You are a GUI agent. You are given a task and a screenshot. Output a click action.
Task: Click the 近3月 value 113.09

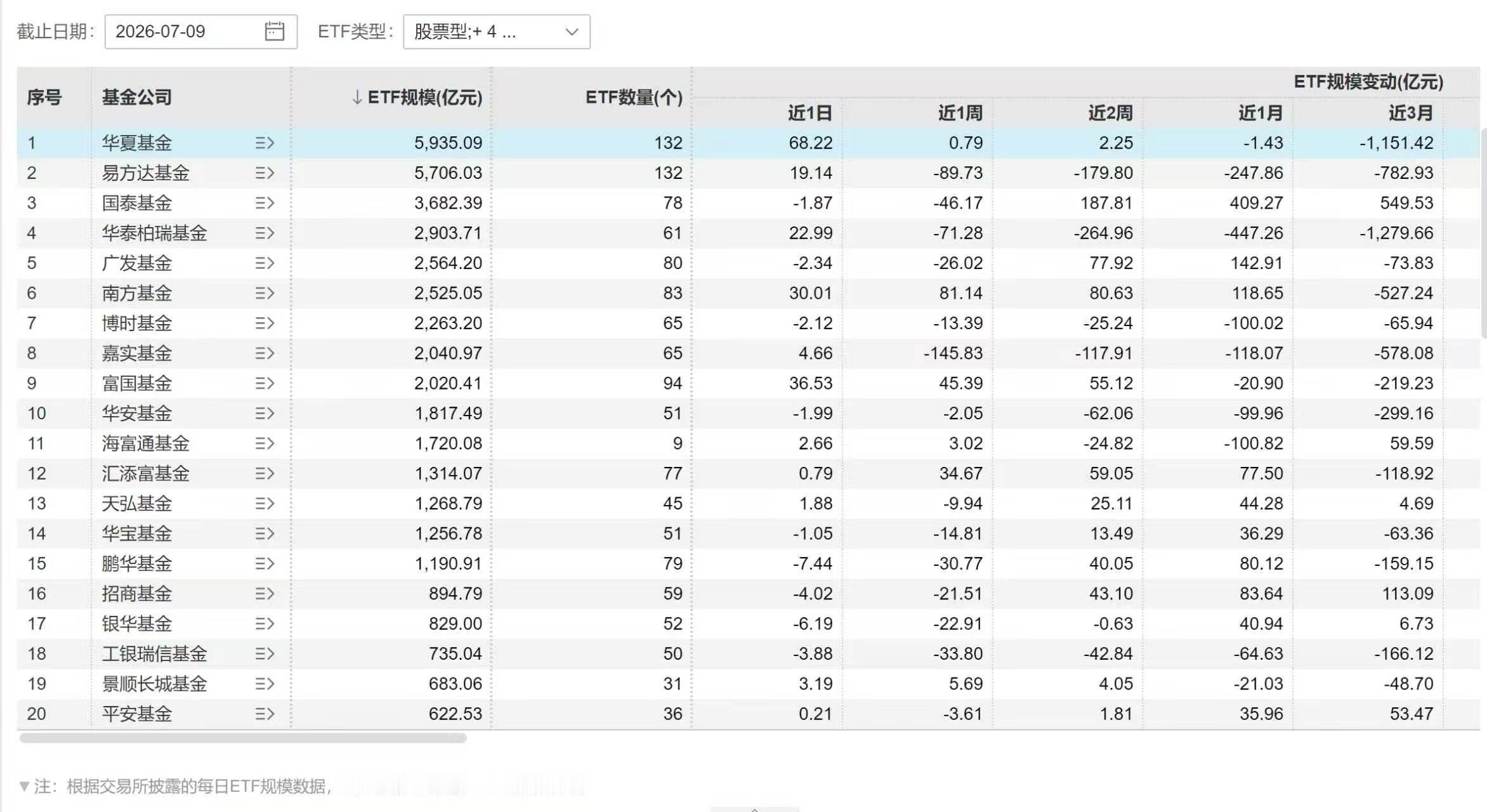tap(1408, 593)
